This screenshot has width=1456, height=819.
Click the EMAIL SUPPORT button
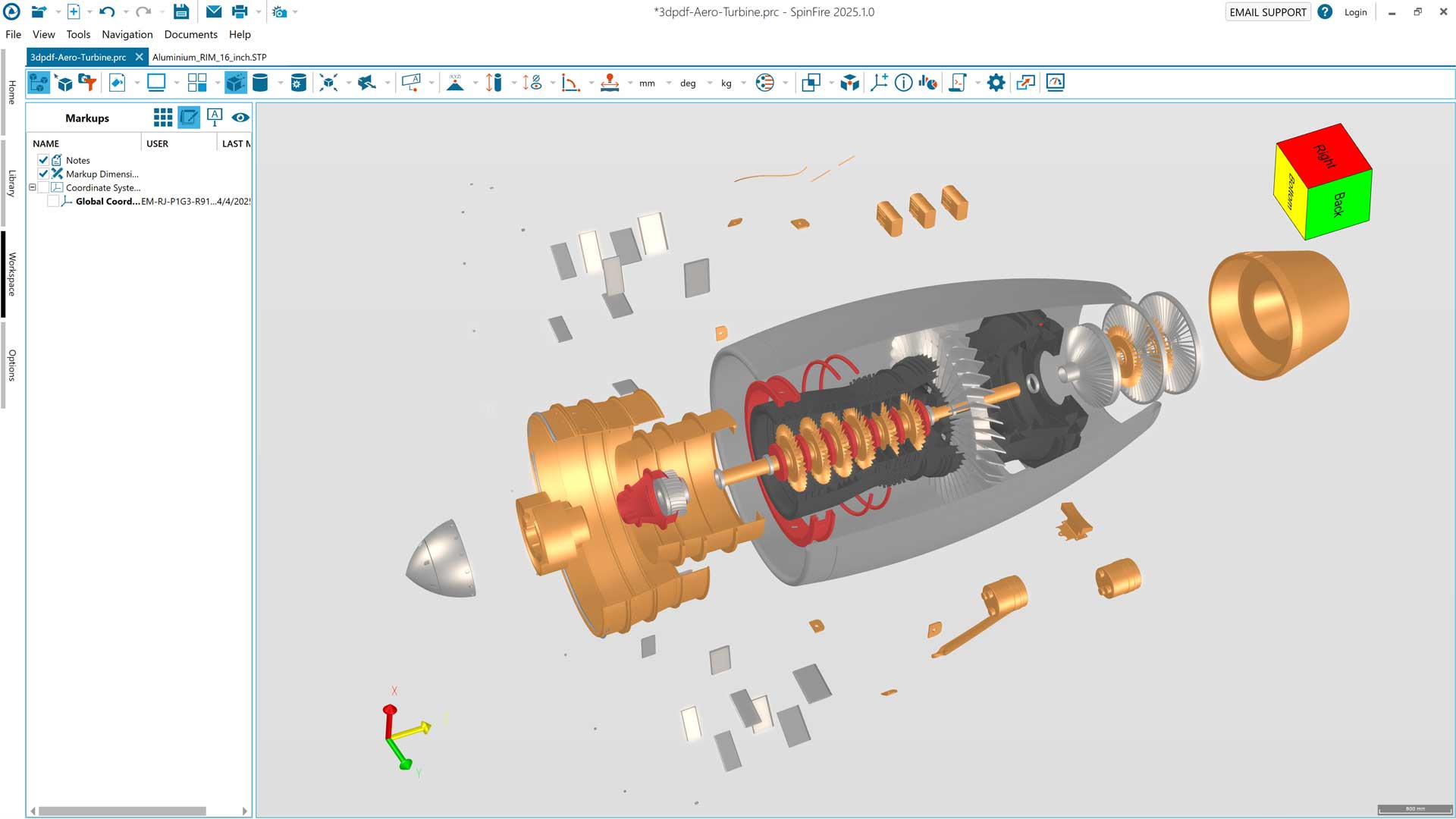[x=1267, y=12]
